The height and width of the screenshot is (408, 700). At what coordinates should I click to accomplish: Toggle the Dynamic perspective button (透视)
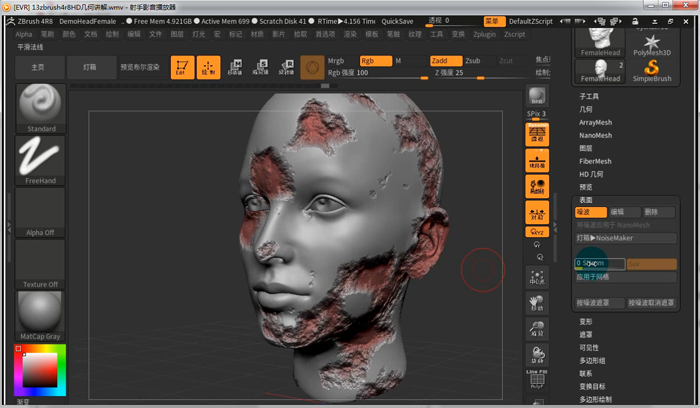coord(537,134)
